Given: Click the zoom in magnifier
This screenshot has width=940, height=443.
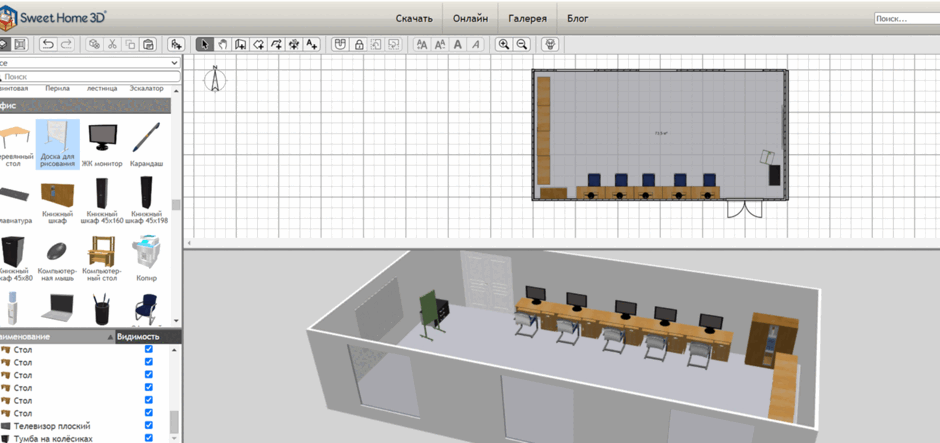Looking at the screenshot, I should point(504,44).
